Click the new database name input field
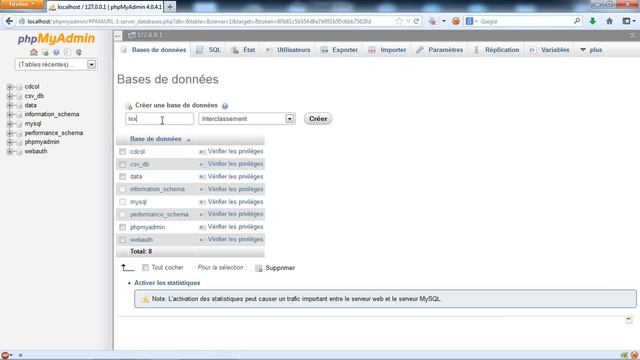 [159, 119]
